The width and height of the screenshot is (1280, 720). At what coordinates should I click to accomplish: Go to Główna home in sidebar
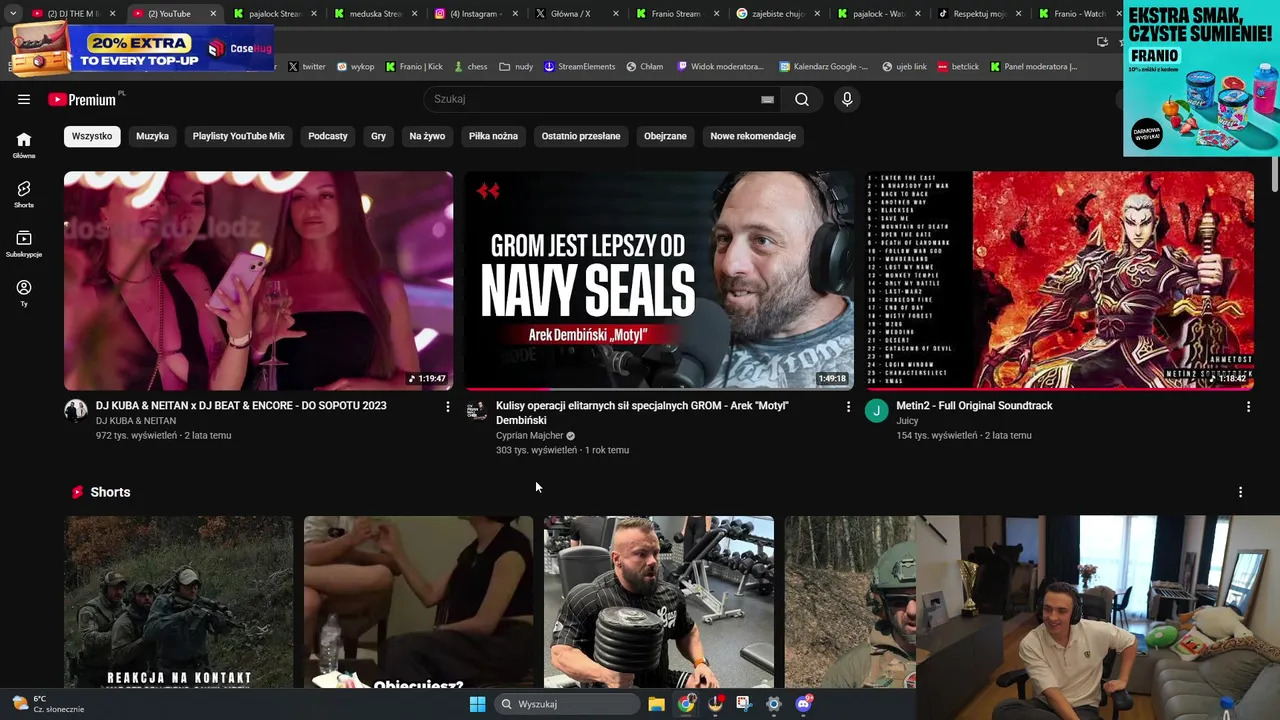click(x=24, y=145)
